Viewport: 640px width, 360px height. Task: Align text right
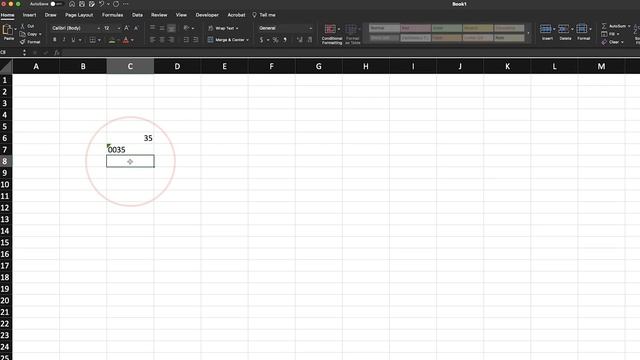tap(171, 40)
